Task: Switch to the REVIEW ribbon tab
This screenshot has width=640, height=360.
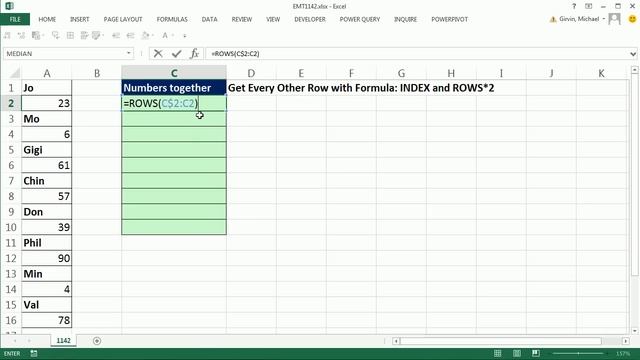Action: click(242, 19)
